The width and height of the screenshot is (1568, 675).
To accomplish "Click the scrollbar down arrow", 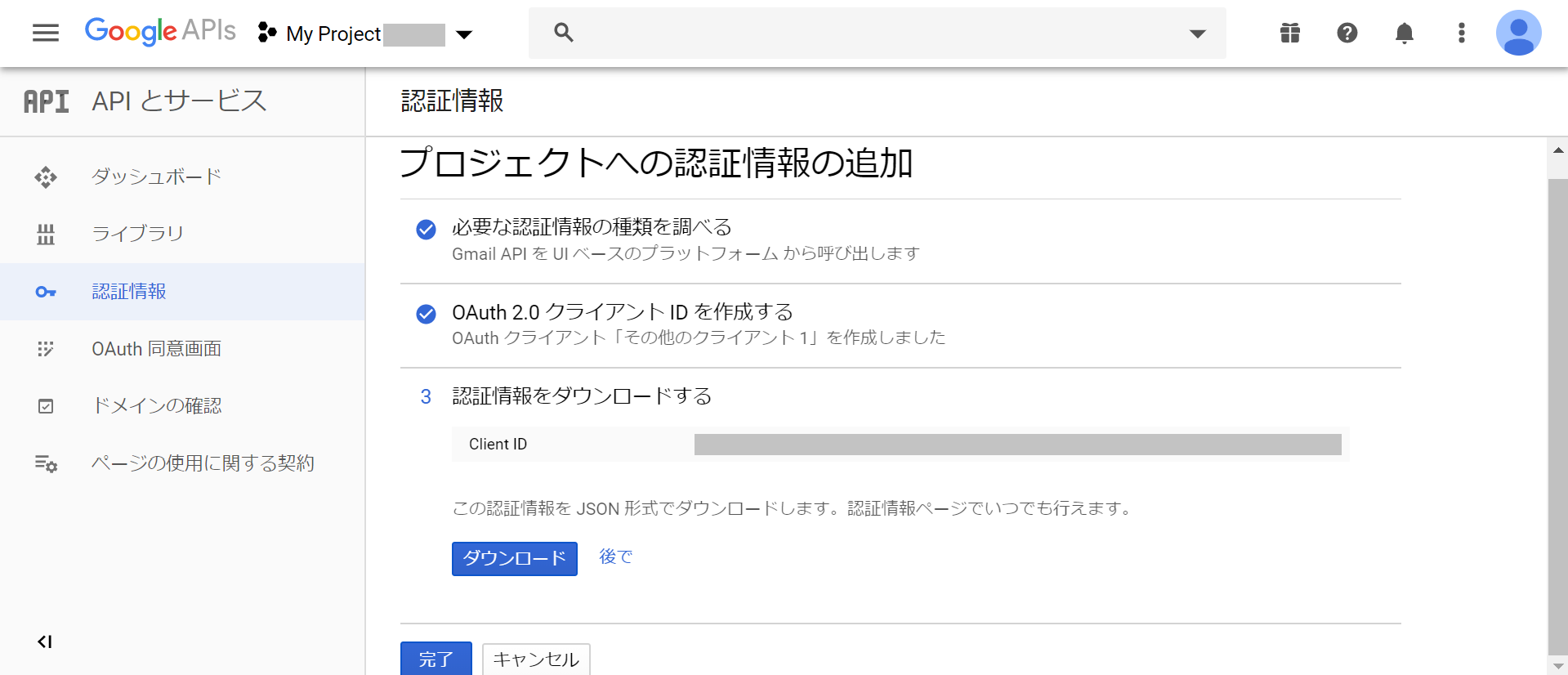I will (x=1558, y=665).
